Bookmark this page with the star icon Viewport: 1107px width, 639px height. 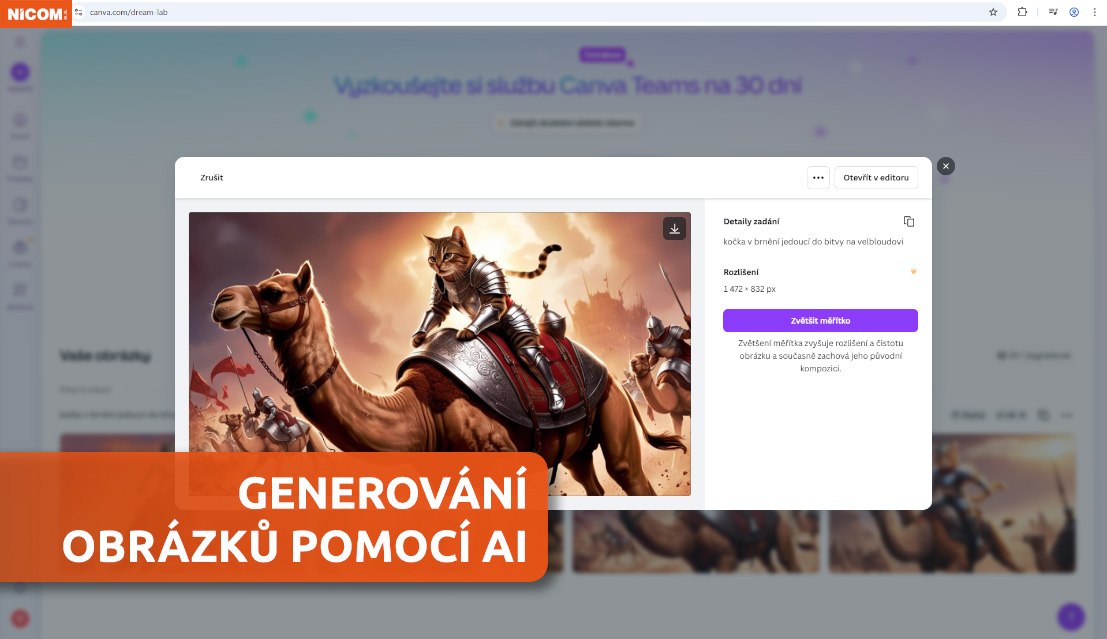(x=993, y=12)
